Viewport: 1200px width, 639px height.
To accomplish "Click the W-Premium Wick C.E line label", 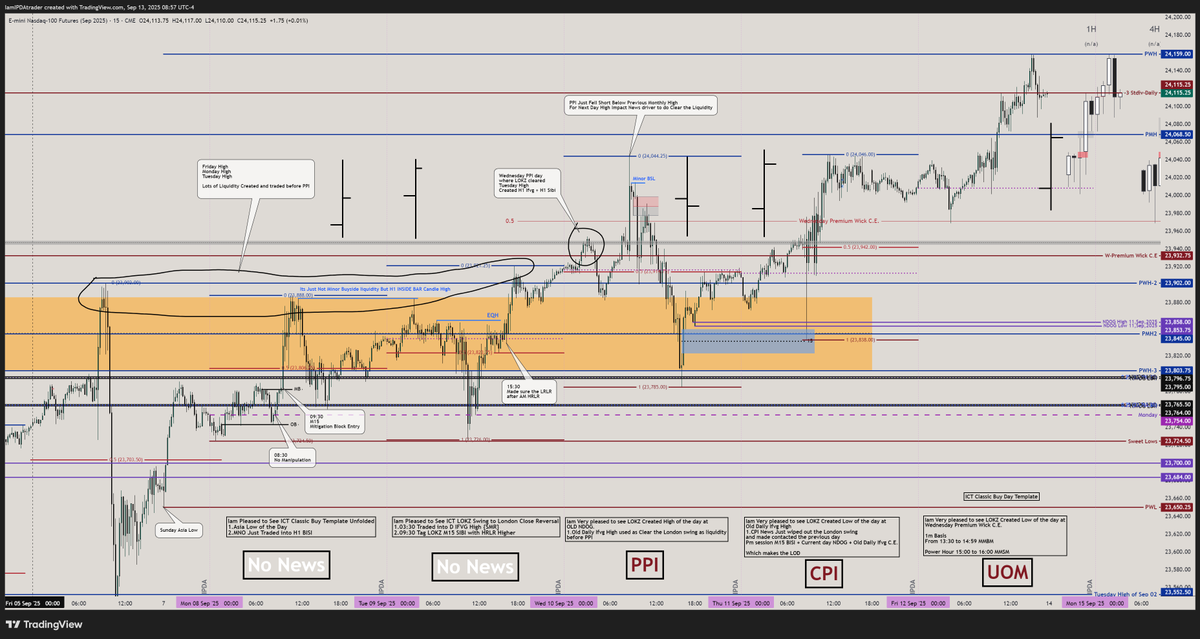I will pyautogui.click(x=1131, y=255).
